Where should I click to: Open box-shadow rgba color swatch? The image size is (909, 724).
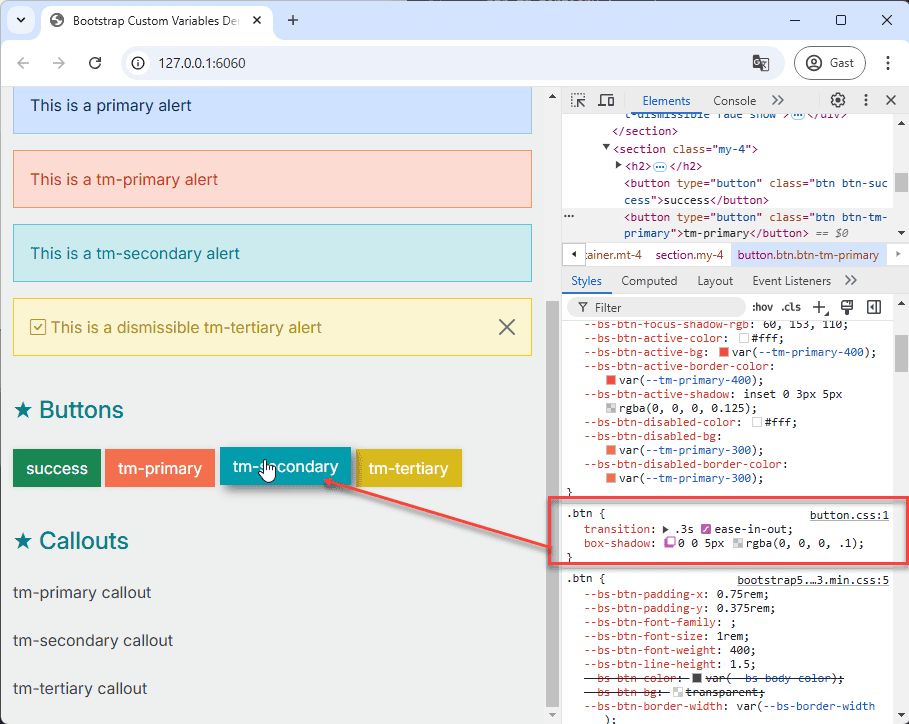(x=738, y=544)
